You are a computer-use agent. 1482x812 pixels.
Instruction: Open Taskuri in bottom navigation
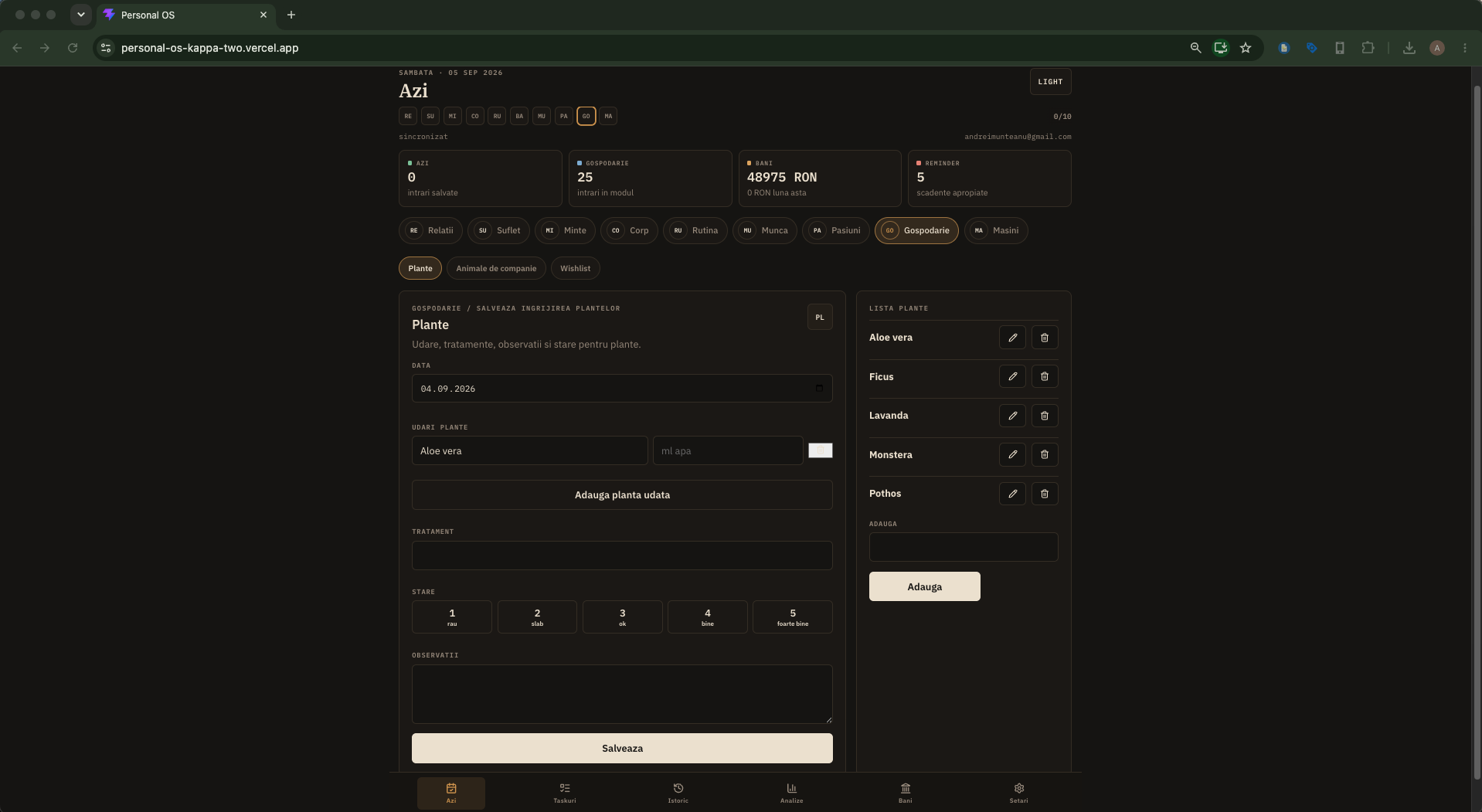pyautogui.click(x=565, y=793)
